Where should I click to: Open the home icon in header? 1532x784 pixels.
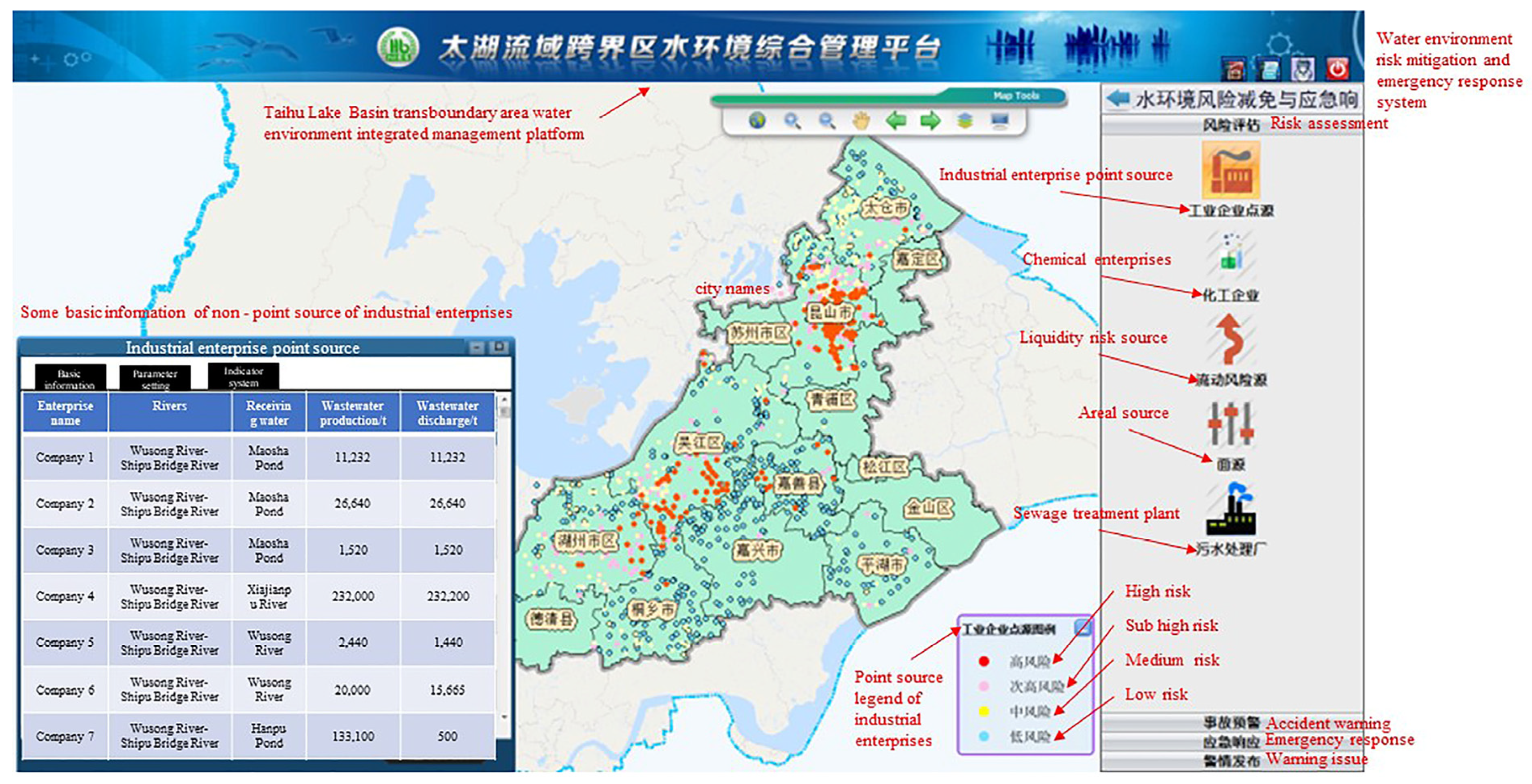click(x=1234, y=70)
